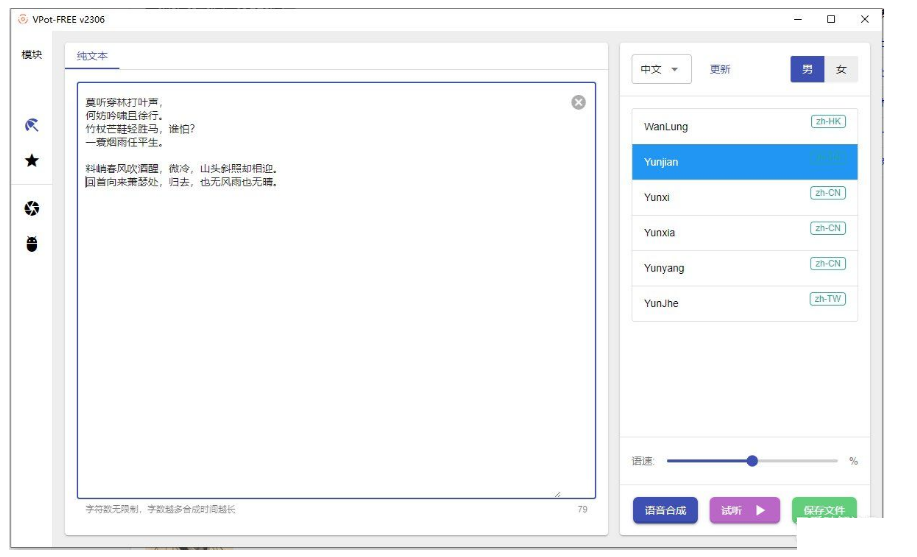Minimize the VPot window

pyautogui.click(x=798, y=19)
